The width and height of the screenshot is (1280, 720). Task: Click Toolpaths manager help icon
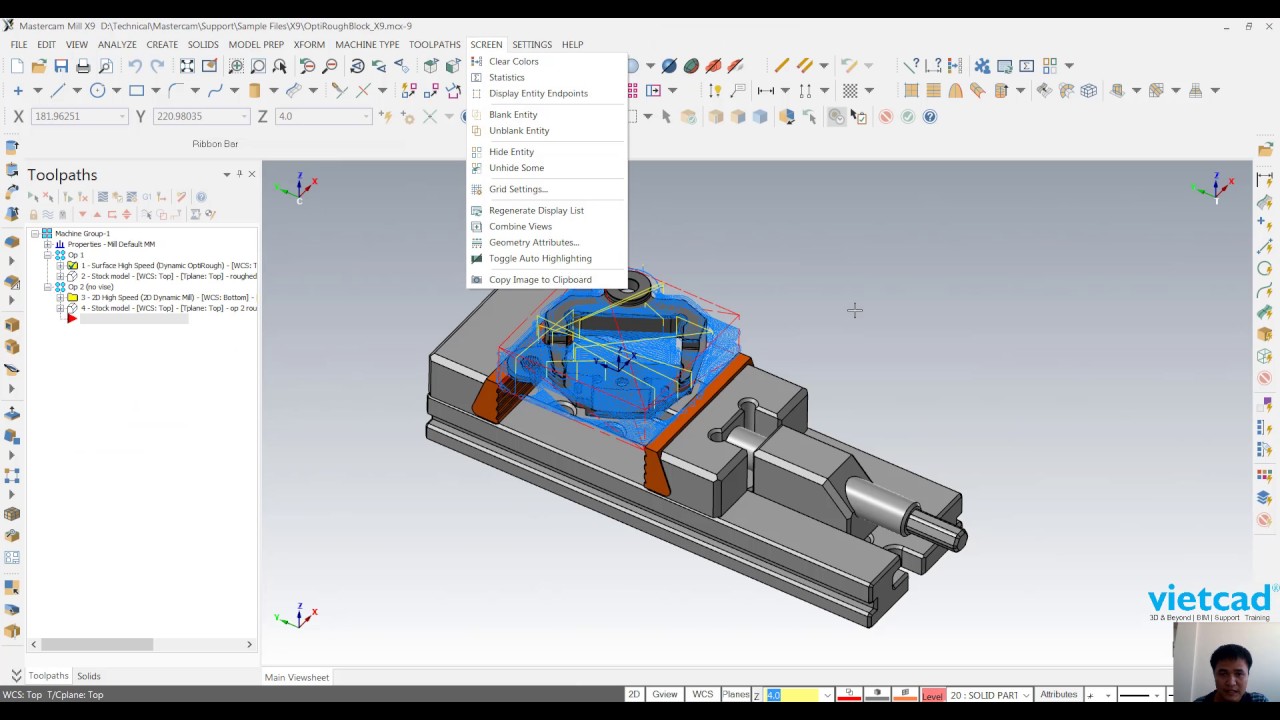201,197
